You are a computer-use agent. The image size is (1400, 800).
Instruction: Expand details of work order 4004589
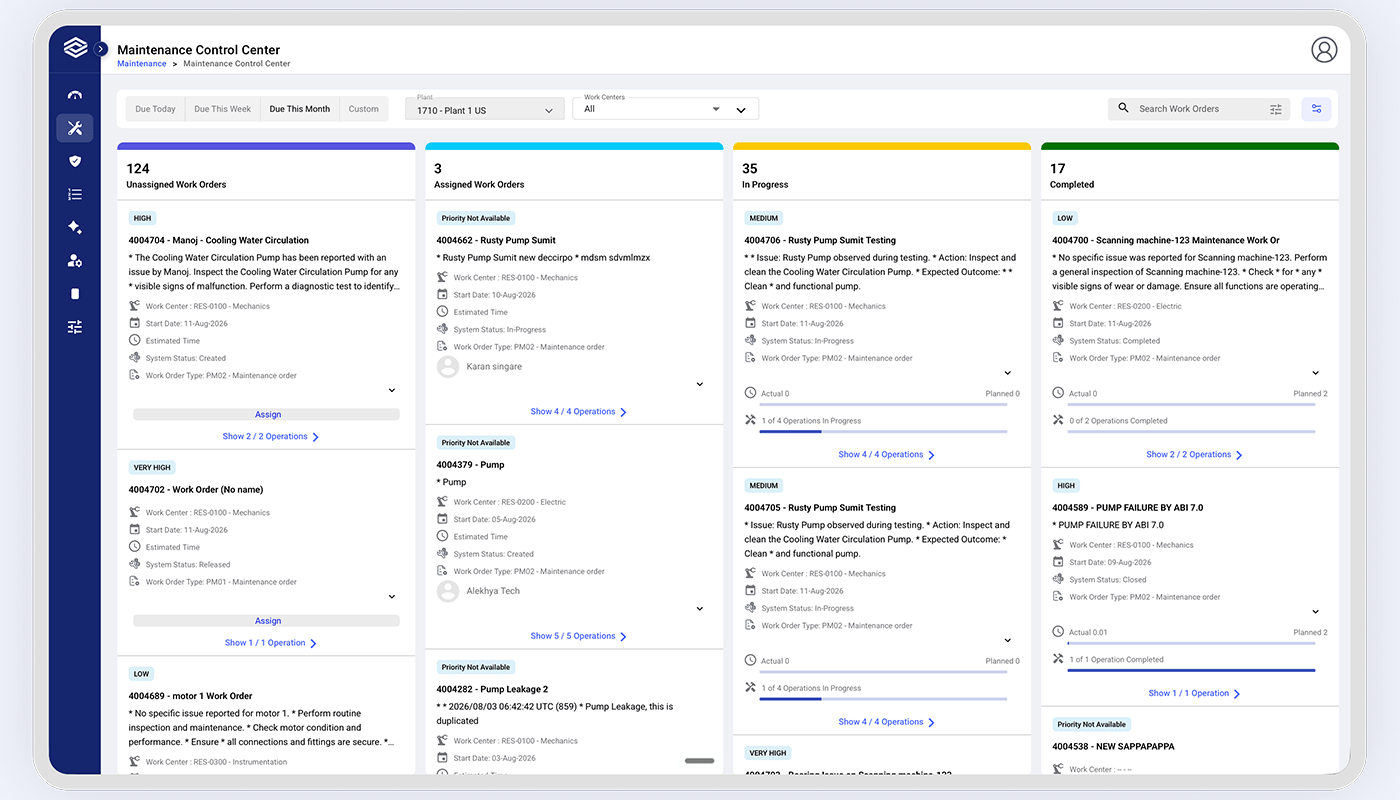click(1316, 612)
